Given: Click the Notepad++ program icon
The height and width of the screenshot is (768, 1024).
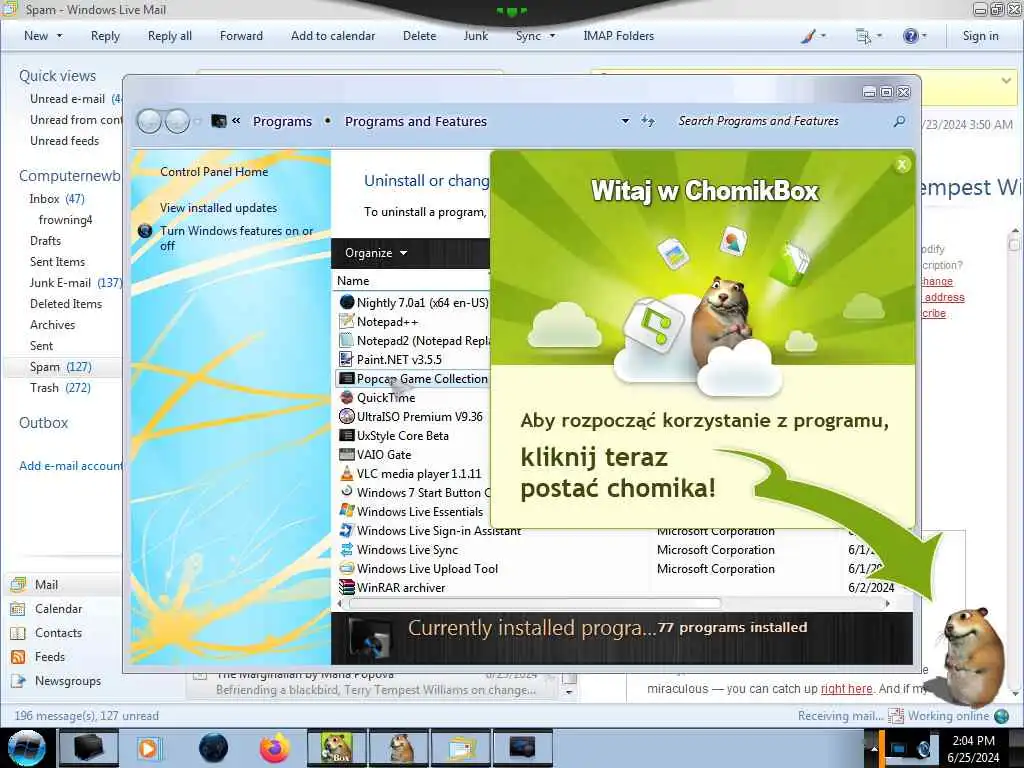Looking at the screenshot, I should pyautogui.click(x=347, y=321).
